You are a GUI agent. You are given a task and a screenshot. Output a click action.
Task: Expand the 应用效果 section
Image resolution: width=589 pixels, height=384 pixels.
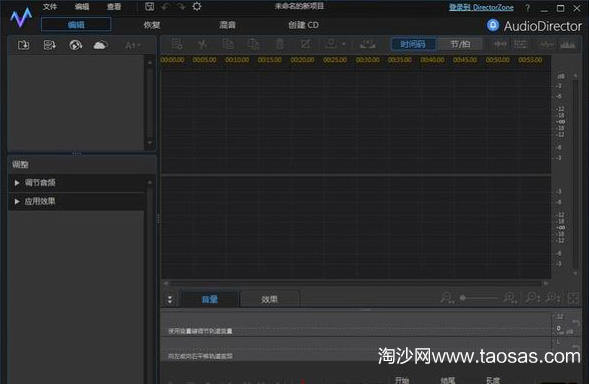click(x=76, y=201)
